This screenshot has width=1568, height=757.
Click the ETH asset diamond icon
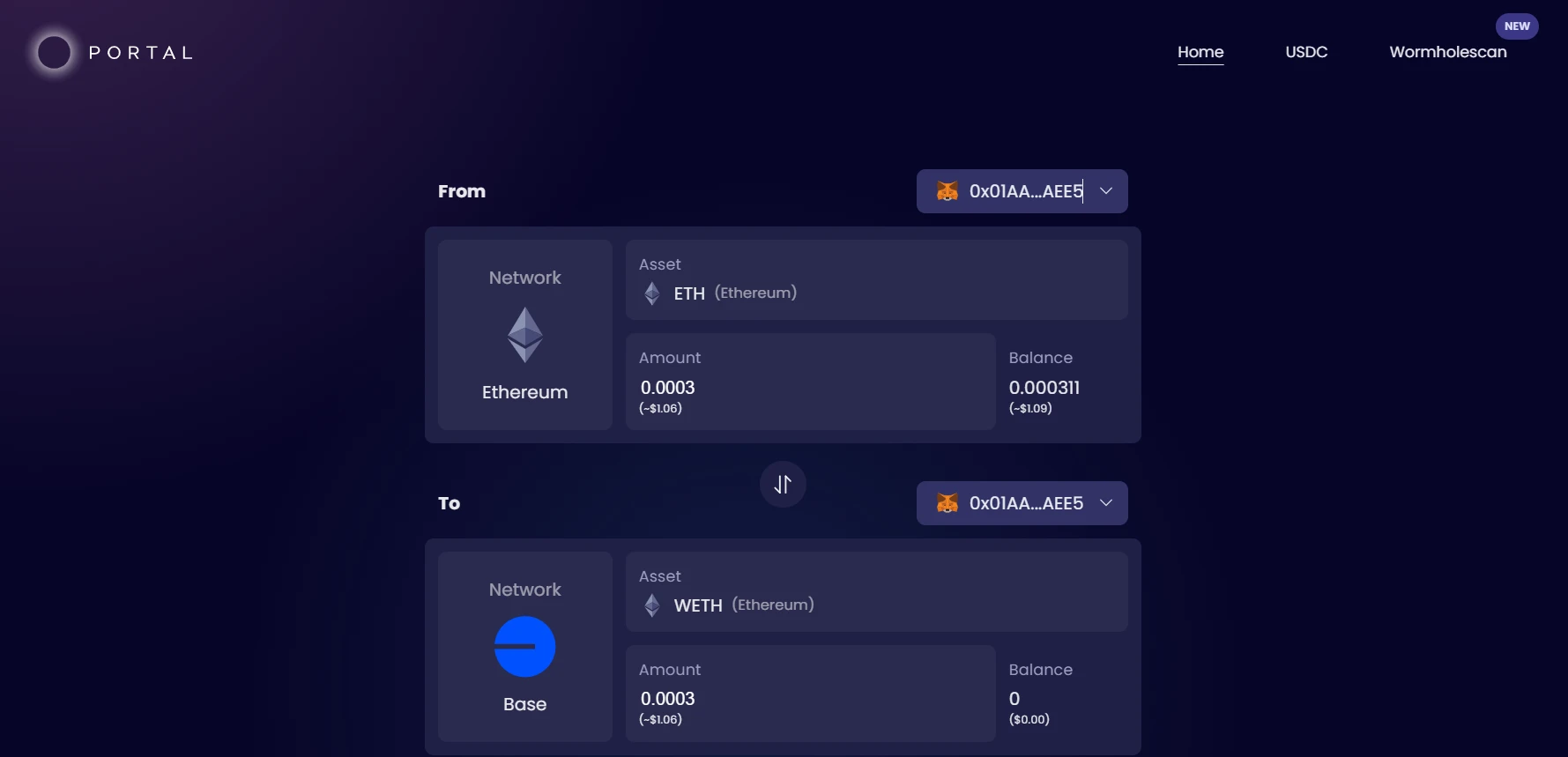[x=652, y=293]
